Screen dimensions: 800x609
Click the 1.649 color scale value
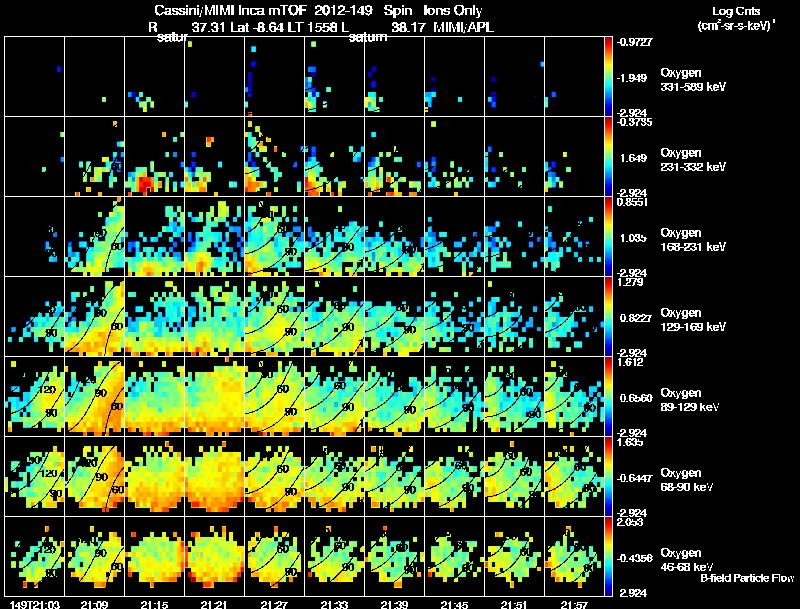pos(634,158)
